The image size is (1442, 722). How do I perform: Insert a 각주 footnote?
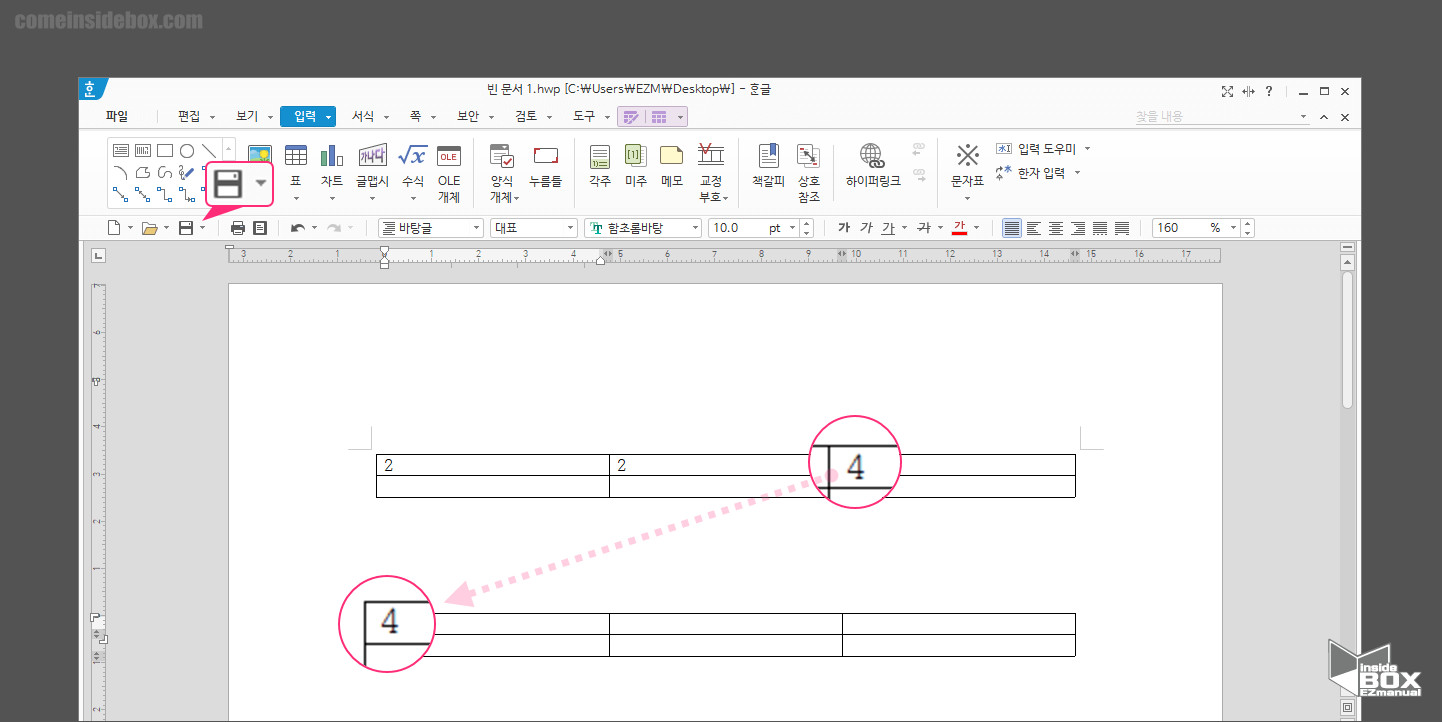coord(600,166)
